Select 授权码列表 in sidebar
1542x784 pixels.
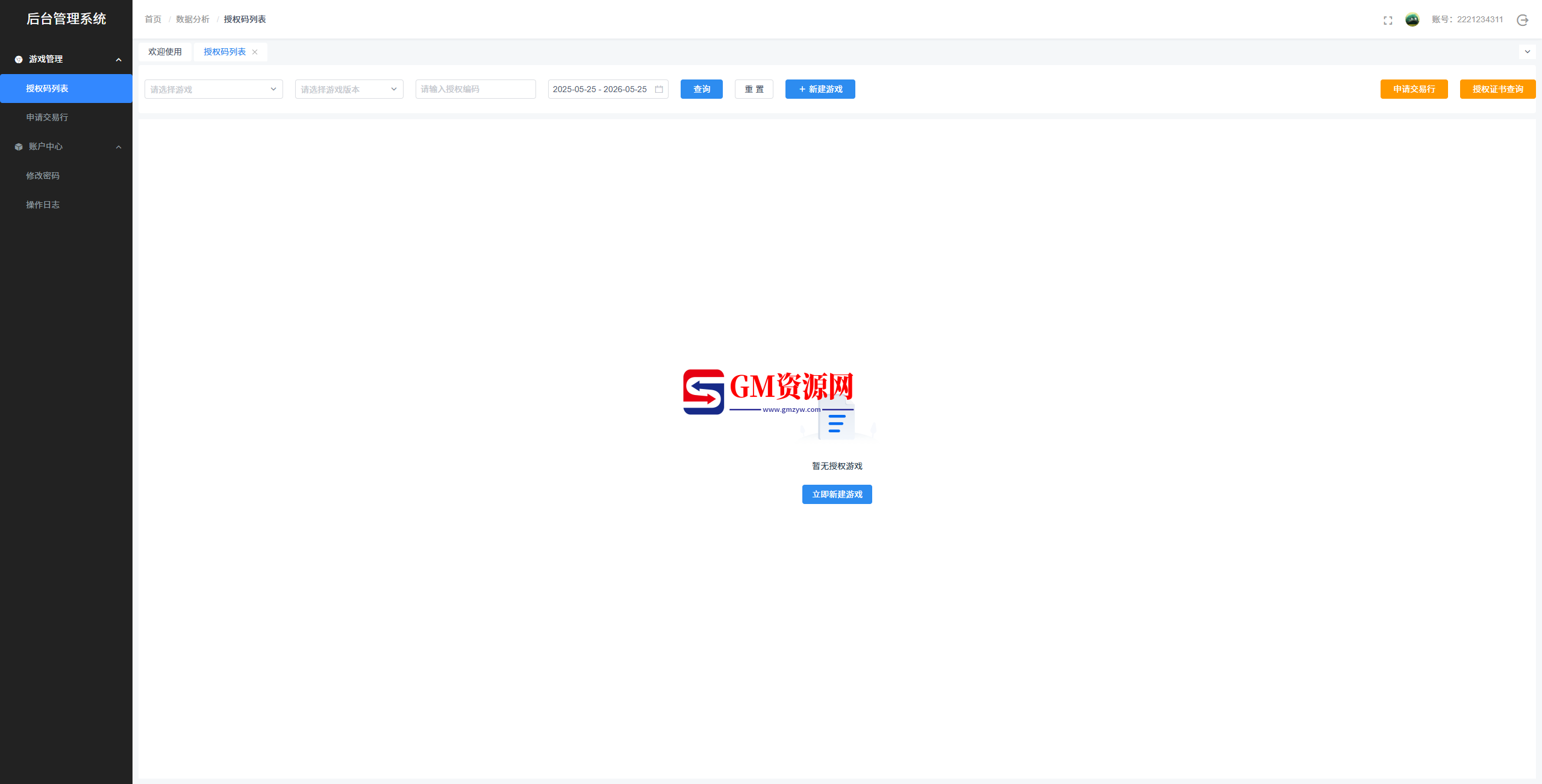[x=66, y=89]
